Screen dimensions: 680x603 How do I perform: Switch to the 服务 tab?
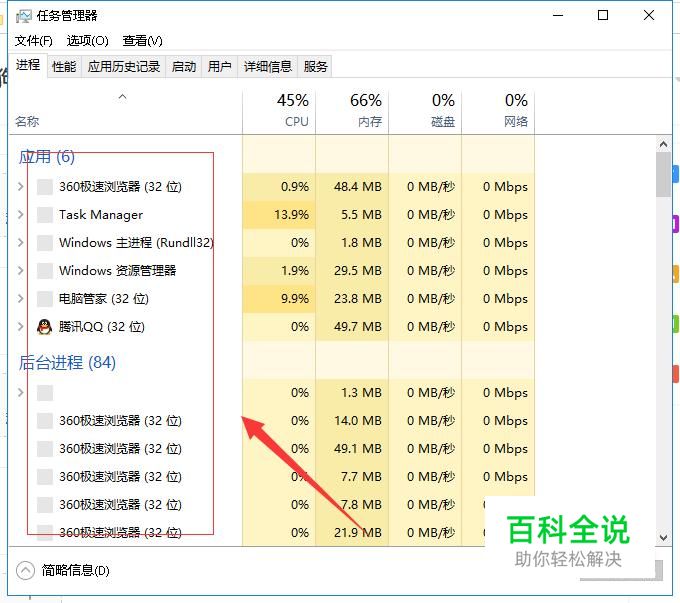click(315, 67)
